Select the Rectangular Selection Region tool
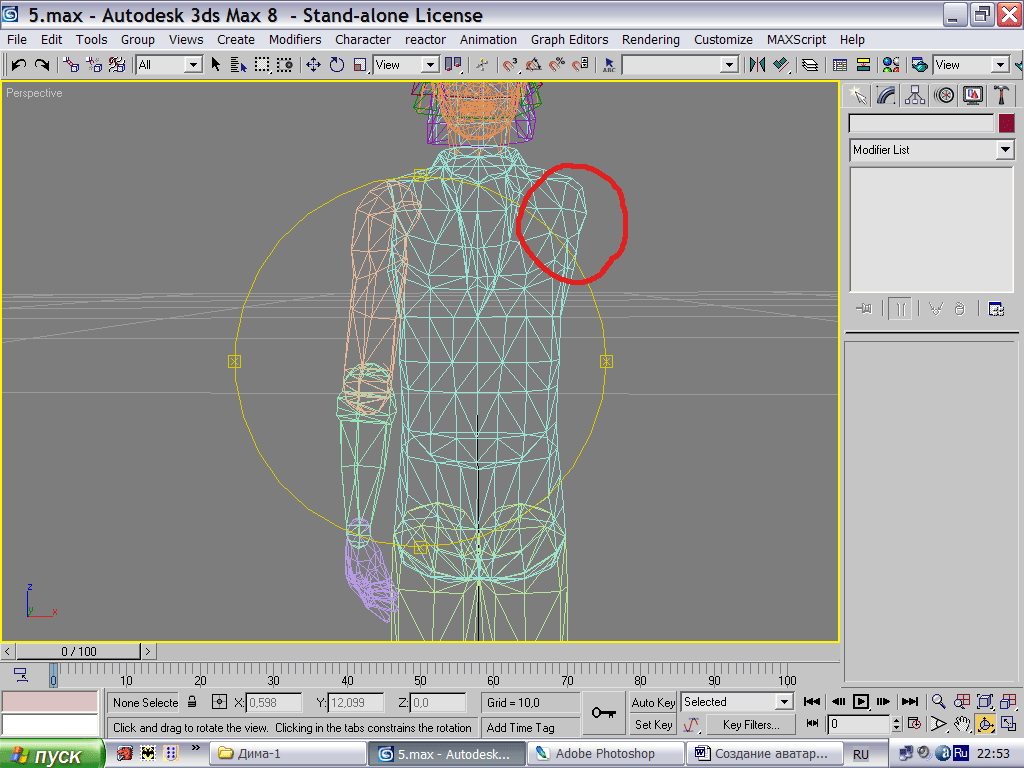1024x768 pixels. click(262, 65)
